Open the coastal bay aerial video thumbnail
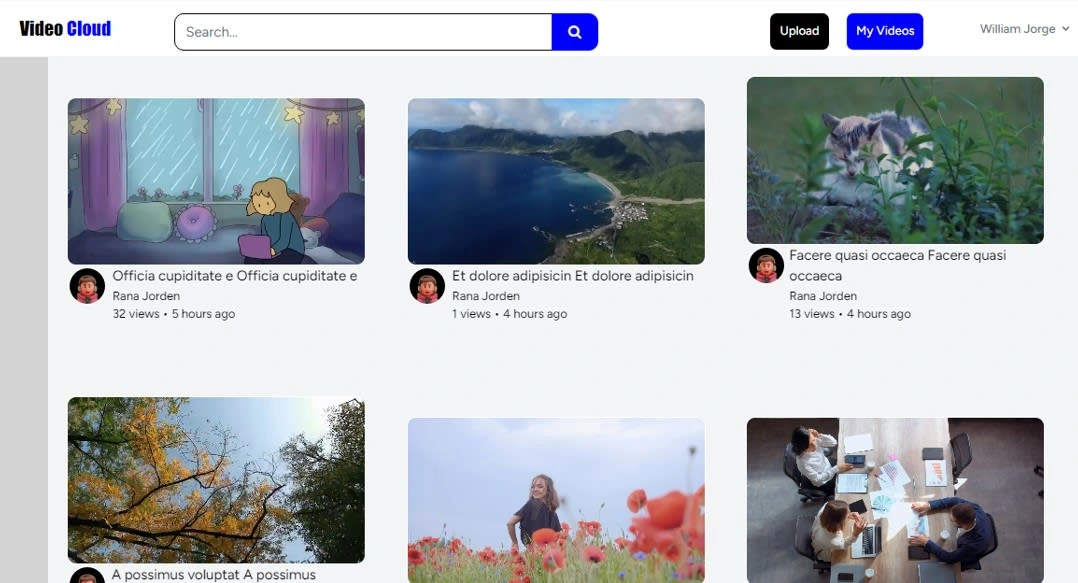The height and width of the screenshot is (583, 1078). (x=556, y=181)
